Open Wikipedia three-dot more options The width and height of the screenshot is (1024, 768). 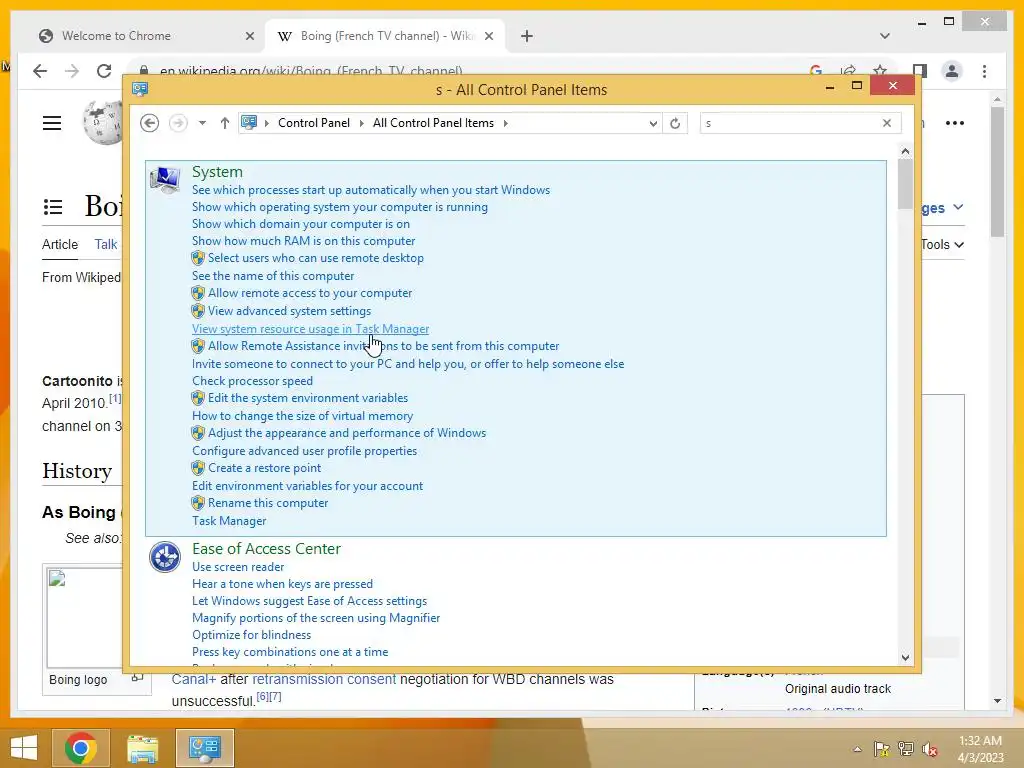point(955,123)
